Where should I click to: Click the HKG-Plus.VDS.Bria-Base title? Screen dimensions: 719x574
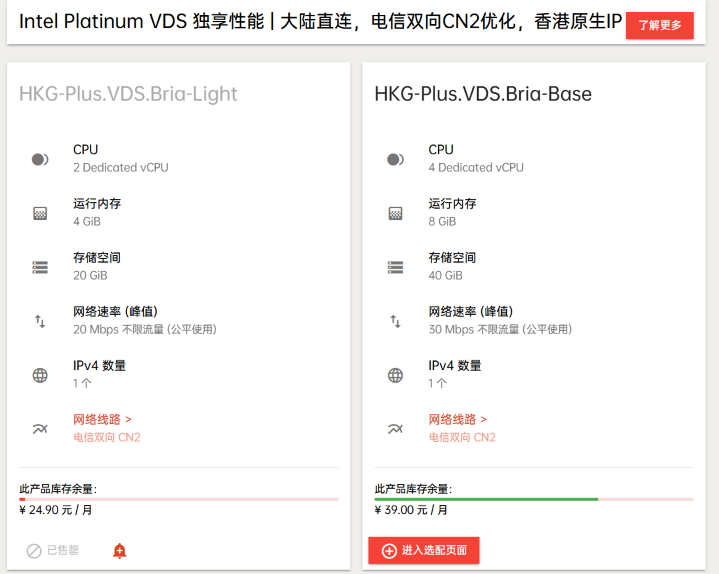[483, 94]
